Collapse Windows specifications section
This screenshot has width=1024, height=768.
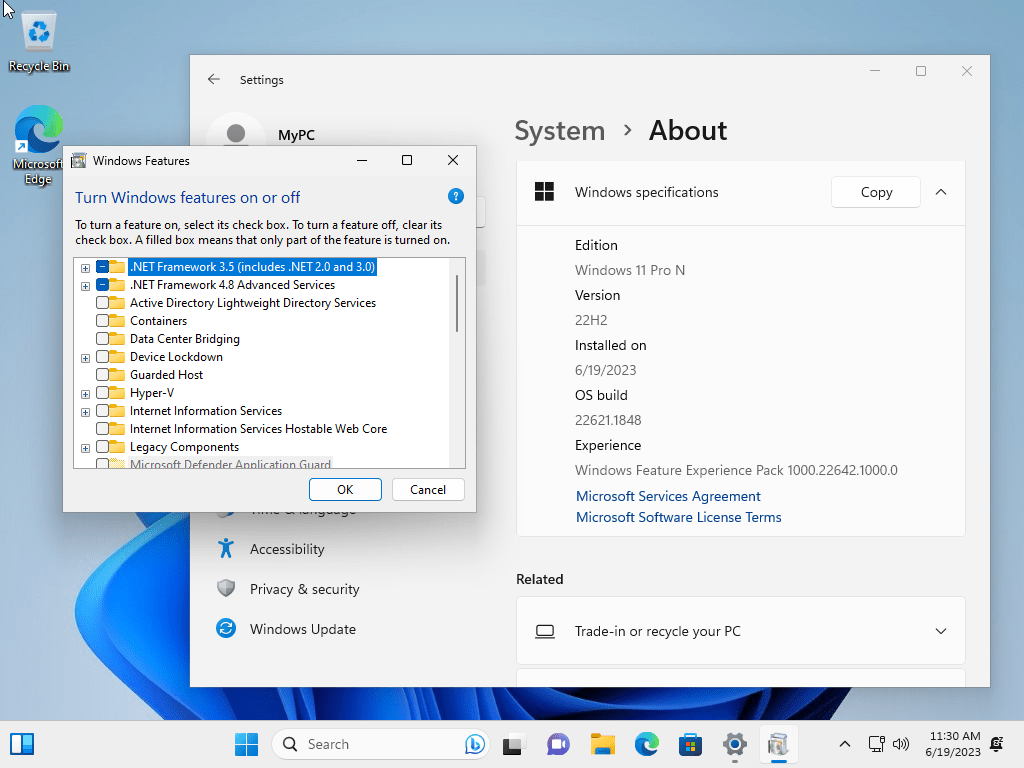click(x=940, y=192)
